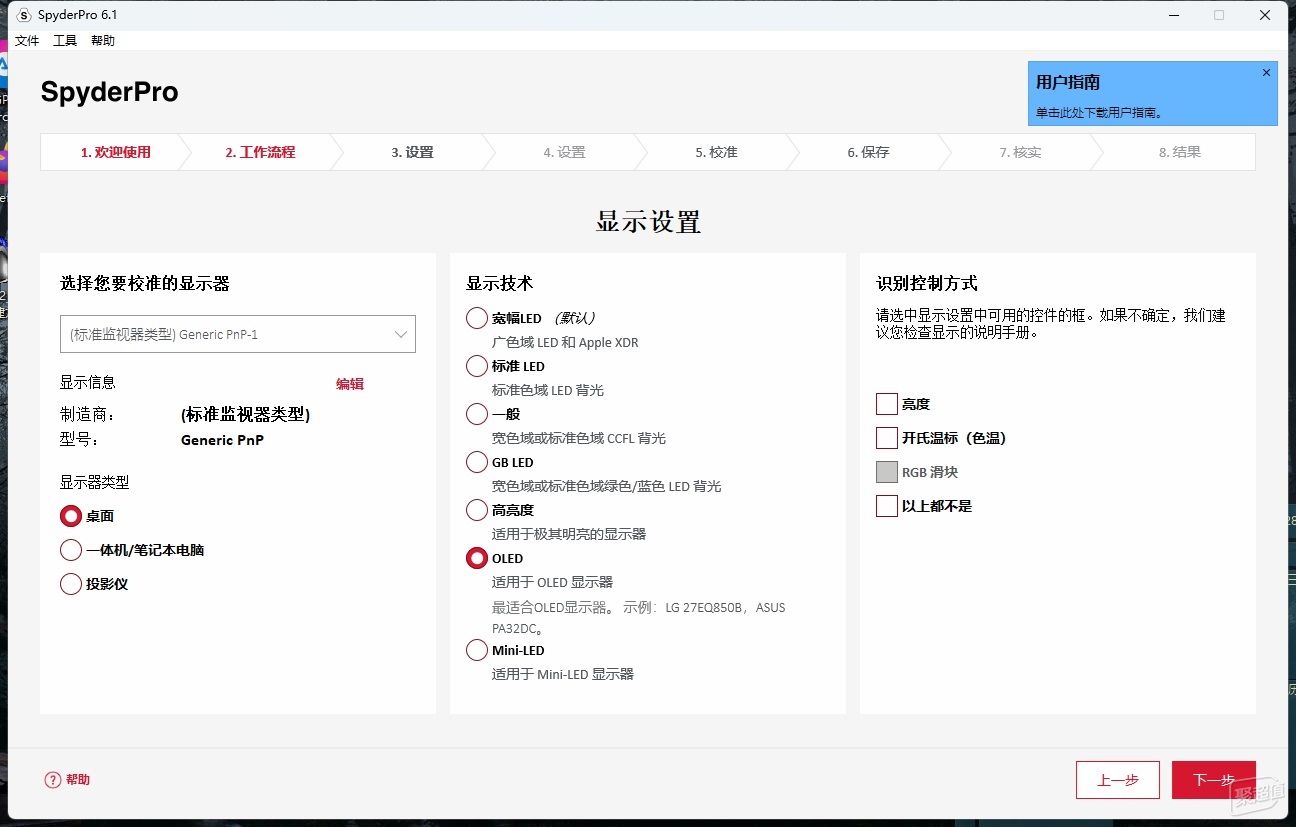Go to step 7. 核实
The height and width of the screenshot is (827, 1296).
click(x=1020, y=152)
